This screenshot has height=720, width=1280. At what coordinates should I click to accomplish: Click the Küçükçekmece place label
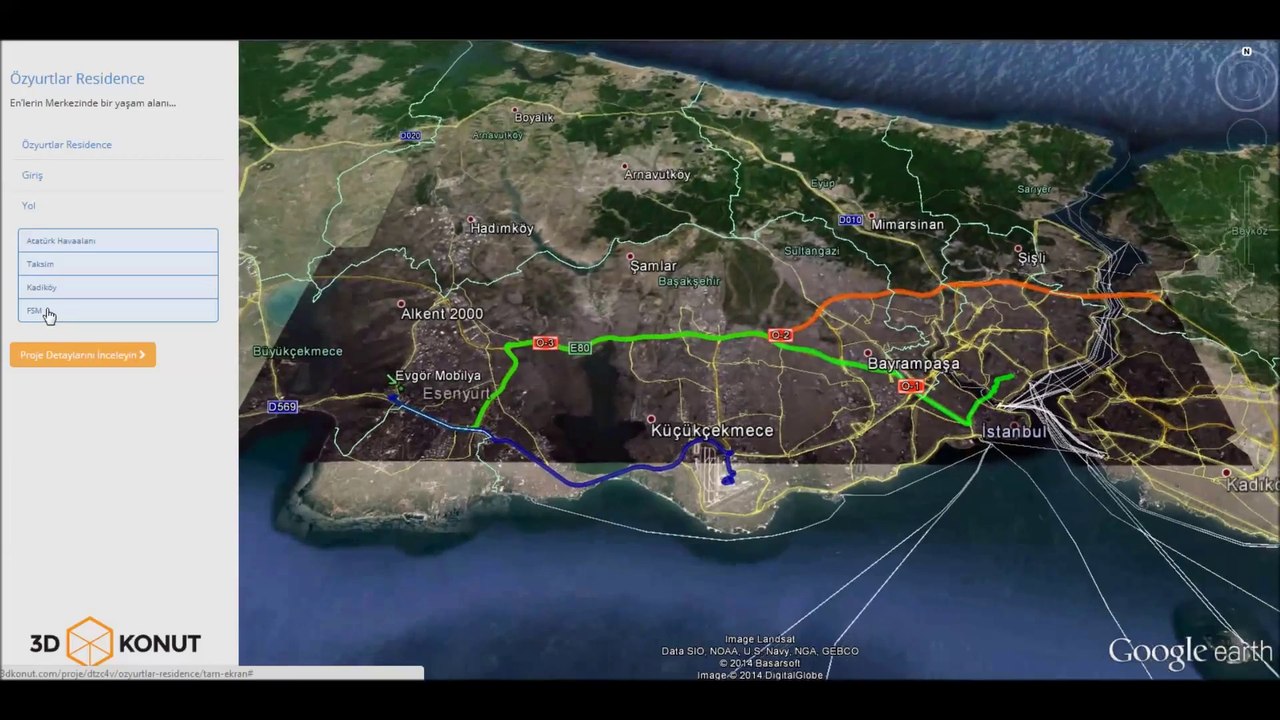(x=712, y=431)
